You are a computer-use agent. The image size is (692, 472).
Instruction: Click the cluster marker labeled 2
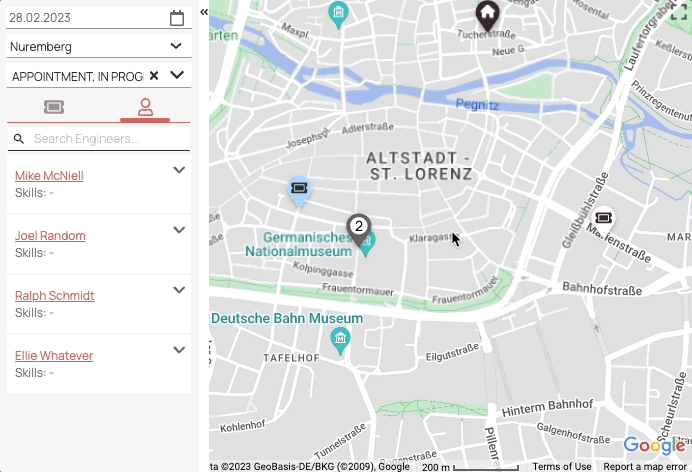point(358,228)
